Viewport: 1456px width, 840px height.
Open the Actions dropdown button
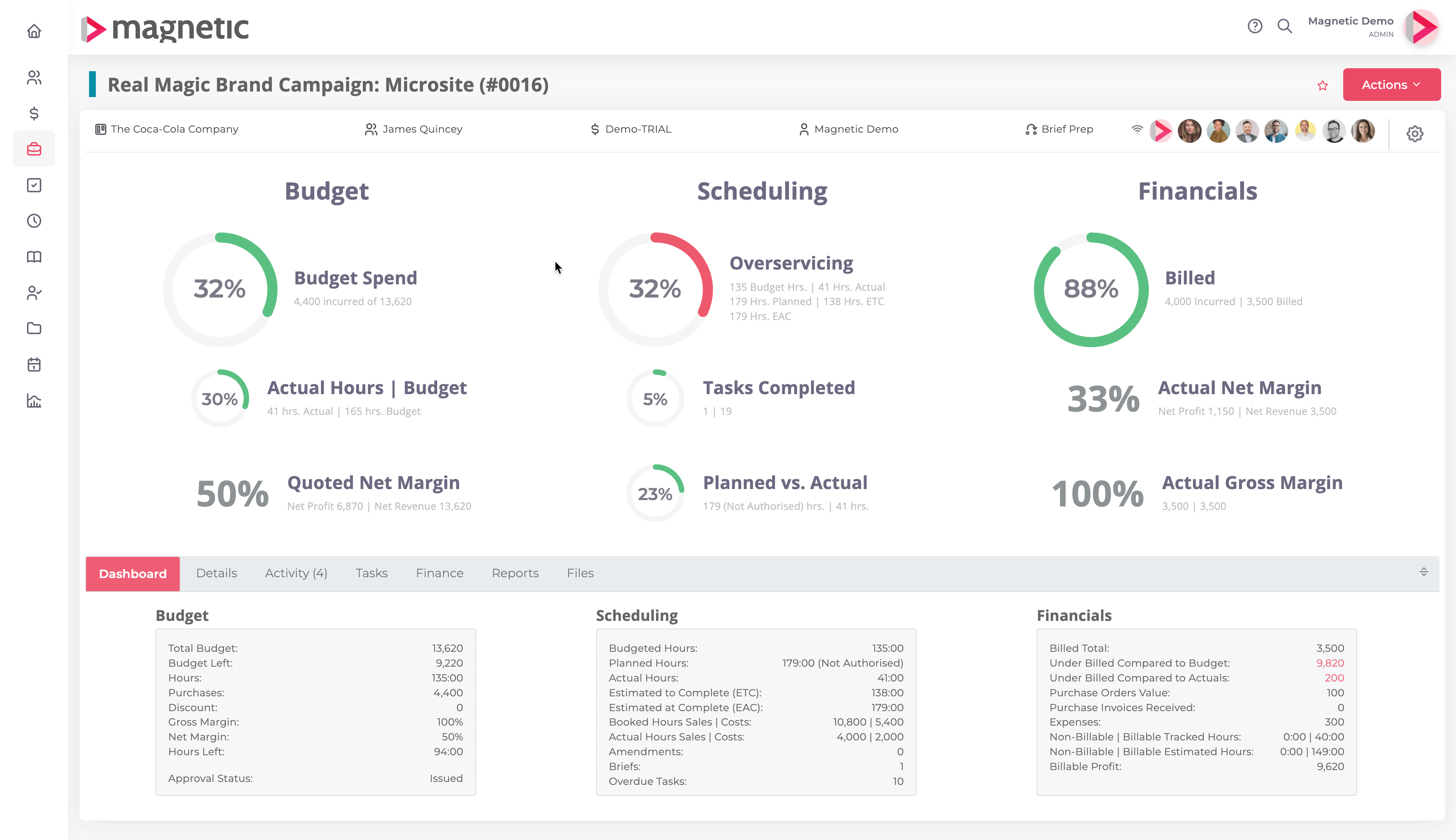[1392, 85]
